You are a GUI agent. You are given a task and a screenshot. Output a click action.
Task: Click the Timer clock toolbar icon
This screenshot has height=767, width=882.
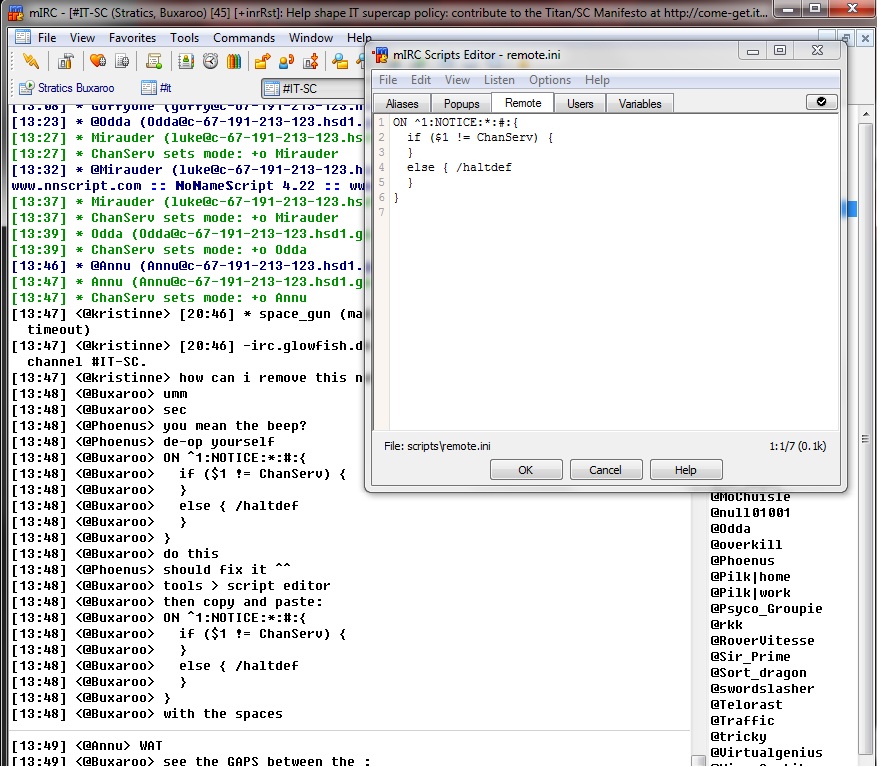pyautogui.click(x=210, y=62)
